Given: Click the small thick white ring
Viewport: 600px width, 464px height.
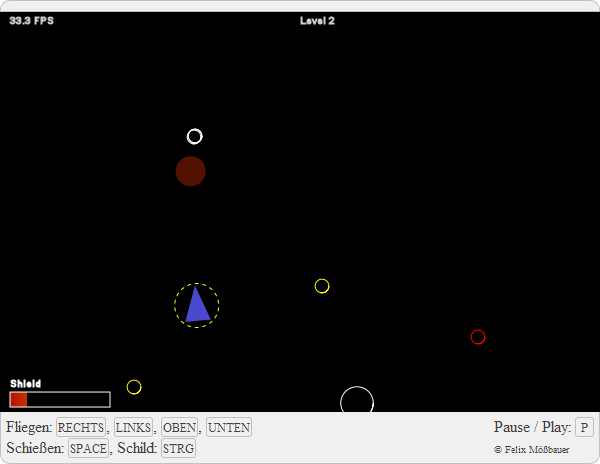Looking at the screenshot, I should coord(194,137).
